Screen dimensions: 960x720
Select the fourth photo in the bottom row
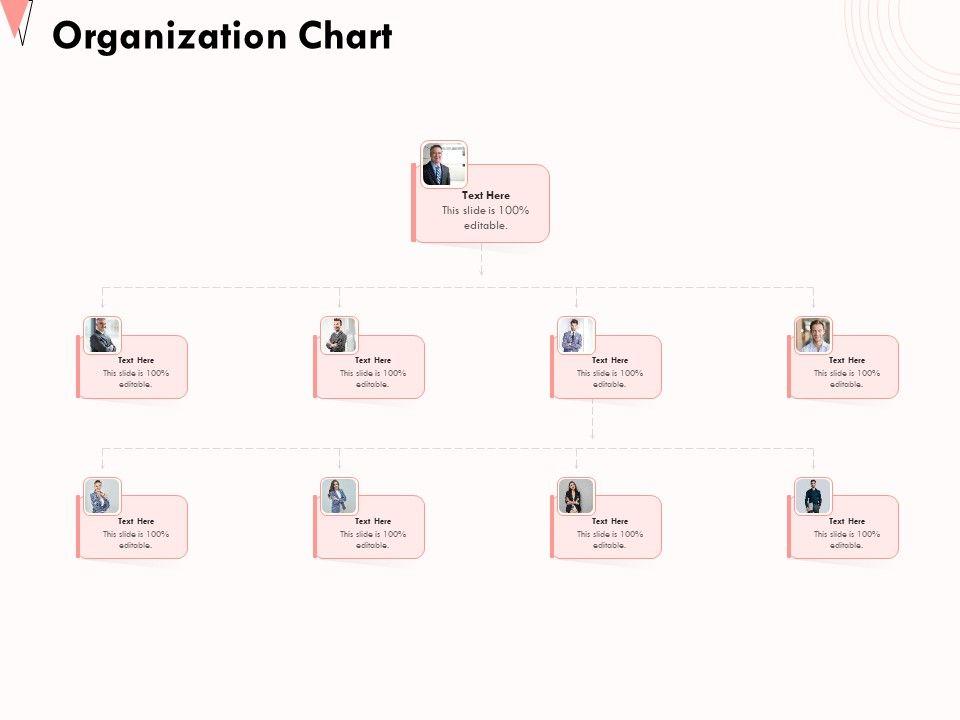point(813,496)
